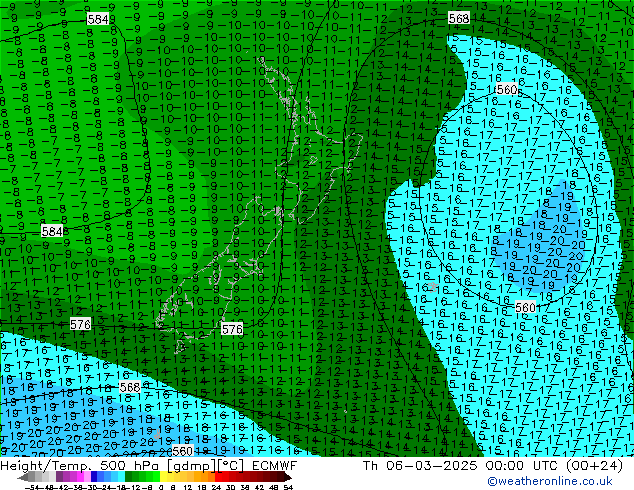Click the 'Height/Temp. 500 hPa' title text

81,466
